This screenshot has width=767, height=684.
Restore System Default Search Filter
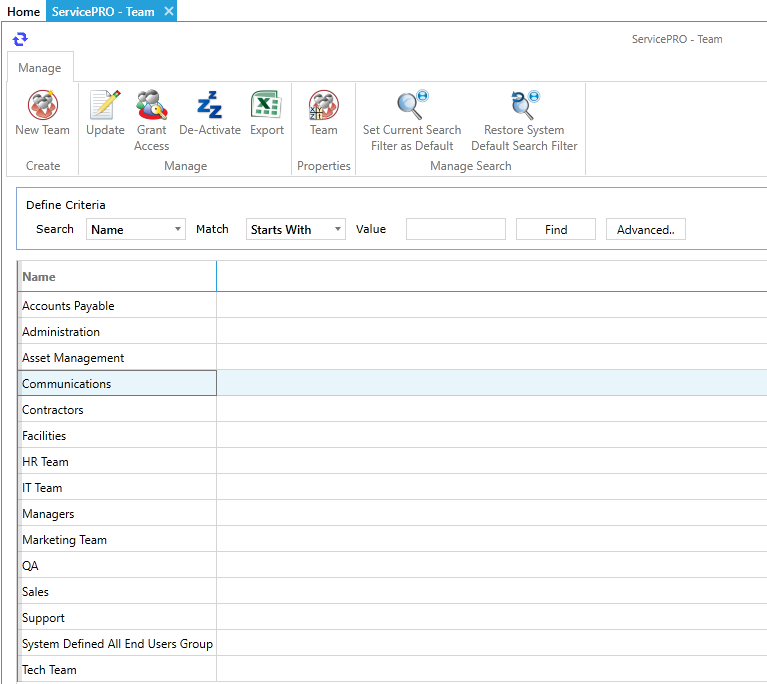[x=524, y=120]
